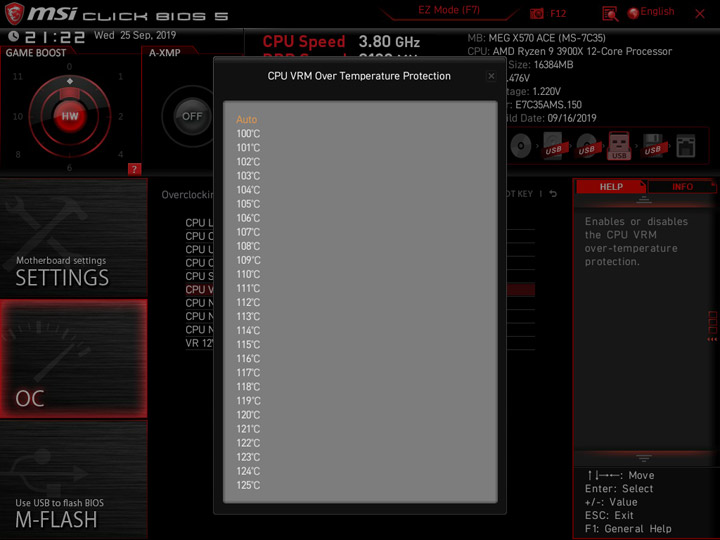
Task: Select 106°C protection value
Action: tap(248, 218)
